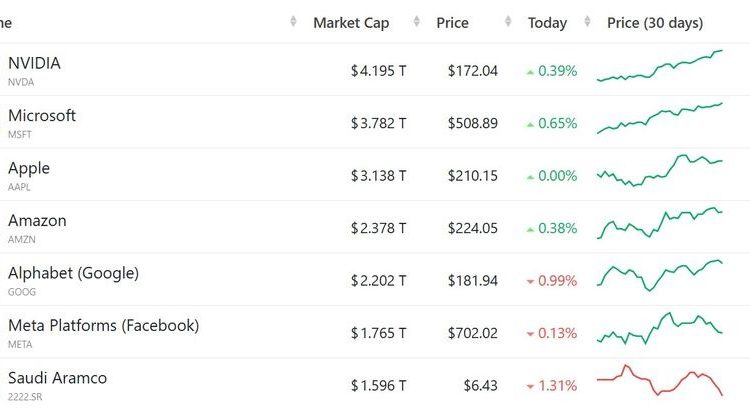The height and width of the screenshot is (410, 750).
Task: Click Alphabet's red down arrow indicator
Action: coord(530,282)
